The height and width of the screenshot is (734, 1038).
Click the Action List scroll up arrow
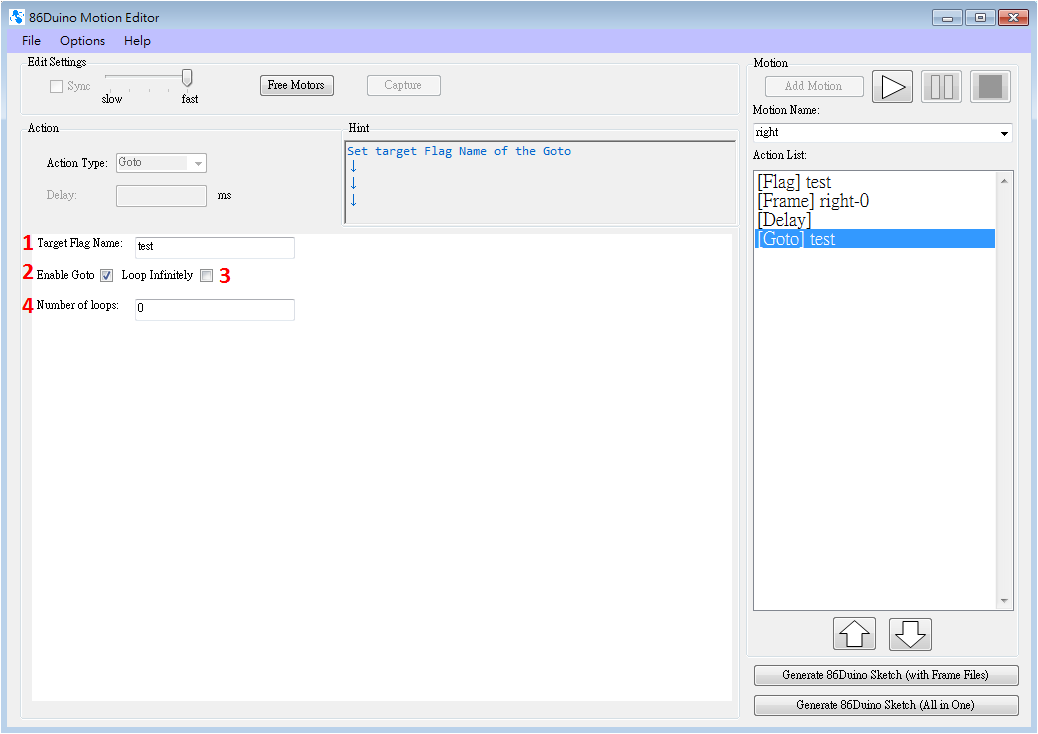1004,181
